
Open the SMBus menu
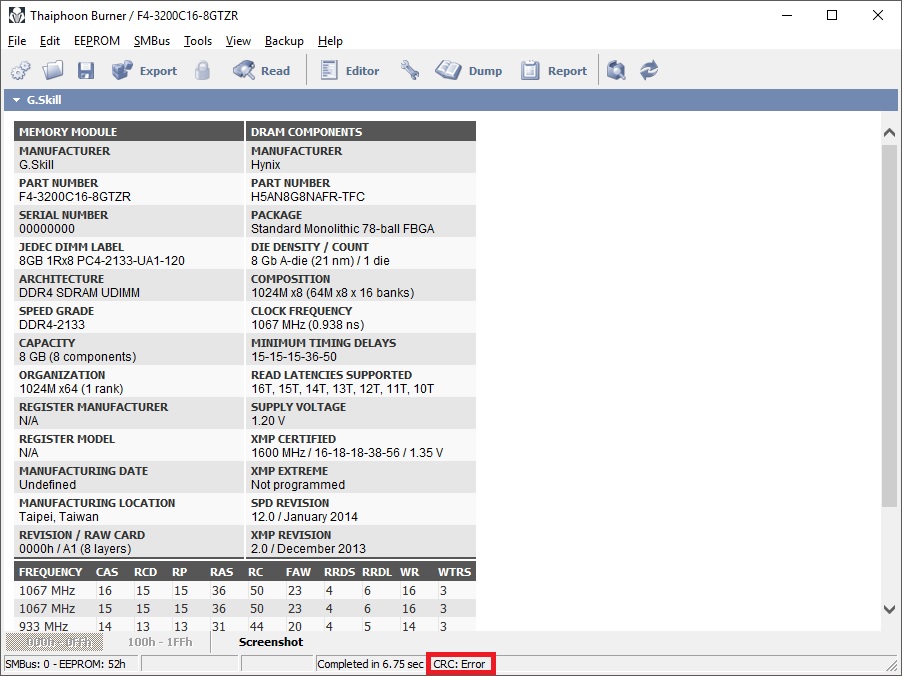coord(152,41)
